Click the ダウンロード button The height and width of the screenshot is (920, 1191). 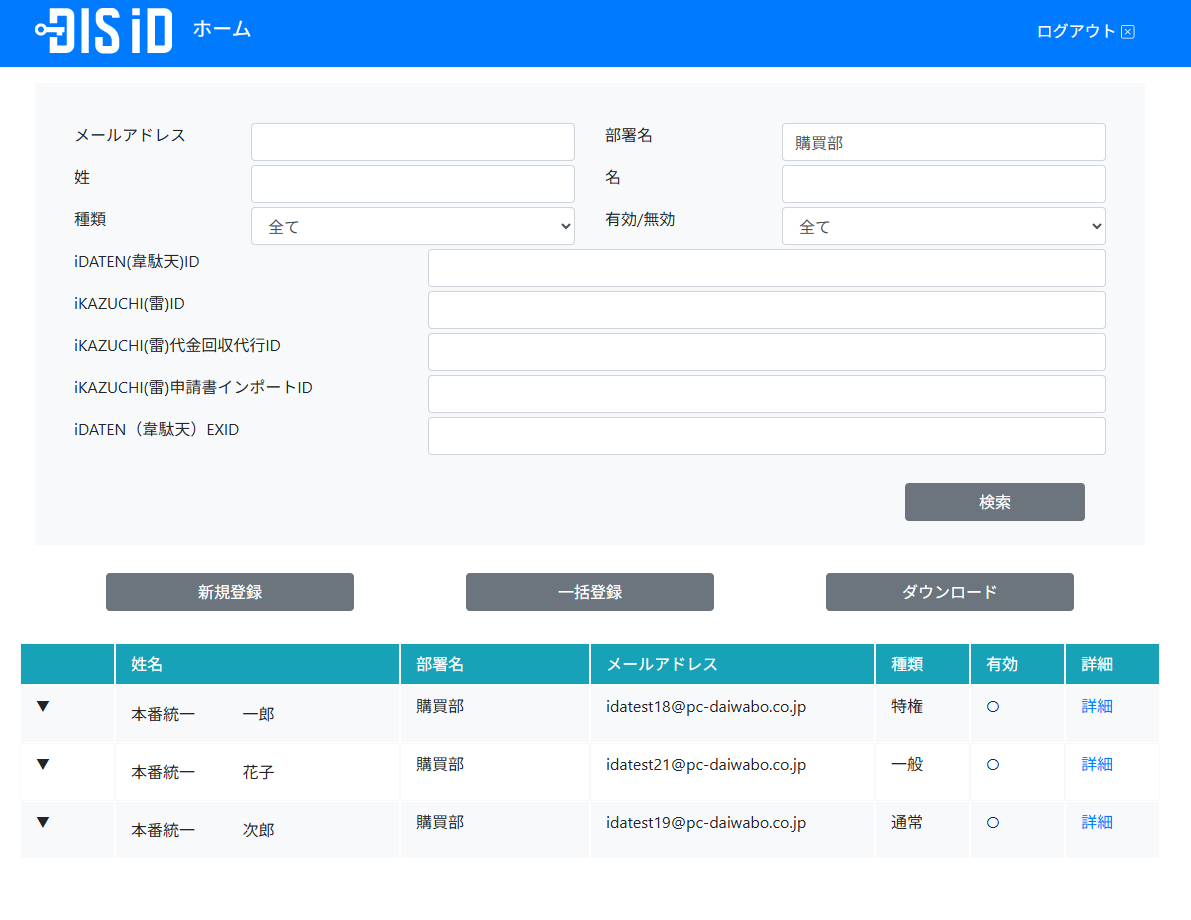click(x=949, y=592)
